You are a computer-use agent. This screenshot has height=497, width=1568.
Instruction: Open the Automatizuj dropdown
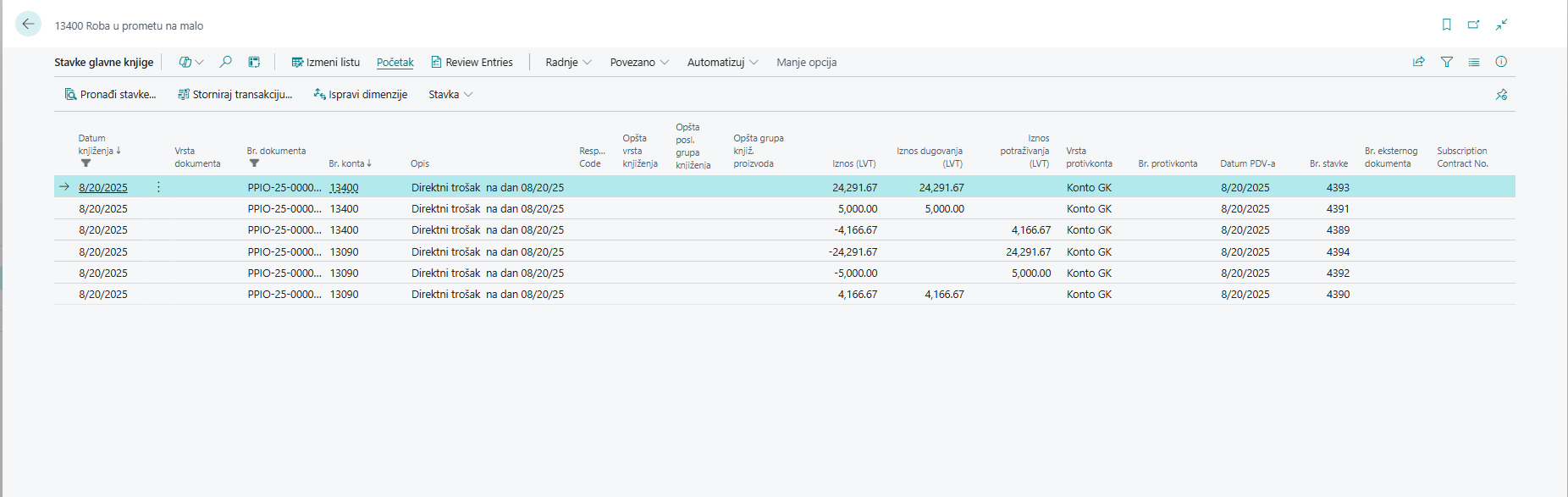(x=722, y=63)
